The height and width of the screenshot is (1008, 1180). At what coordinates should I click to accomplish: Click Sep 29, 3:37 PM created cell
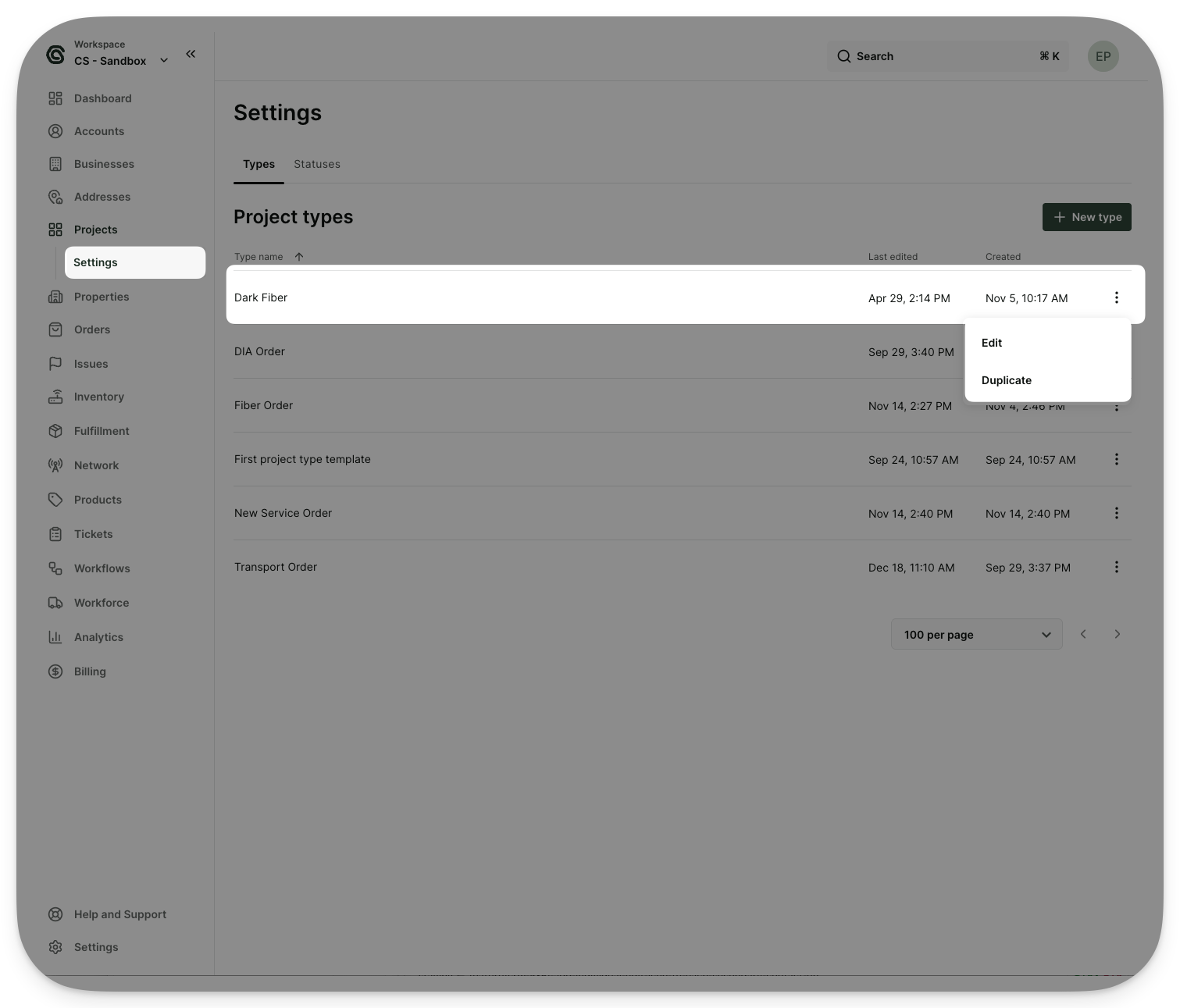tap(1028, 568)
